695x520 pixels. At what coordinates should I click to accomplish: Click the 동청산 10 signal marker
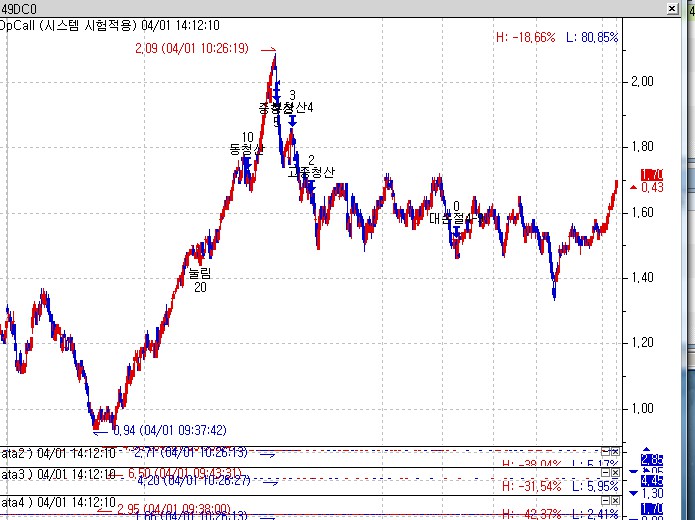pyautogui.click(x=246, y=144)
